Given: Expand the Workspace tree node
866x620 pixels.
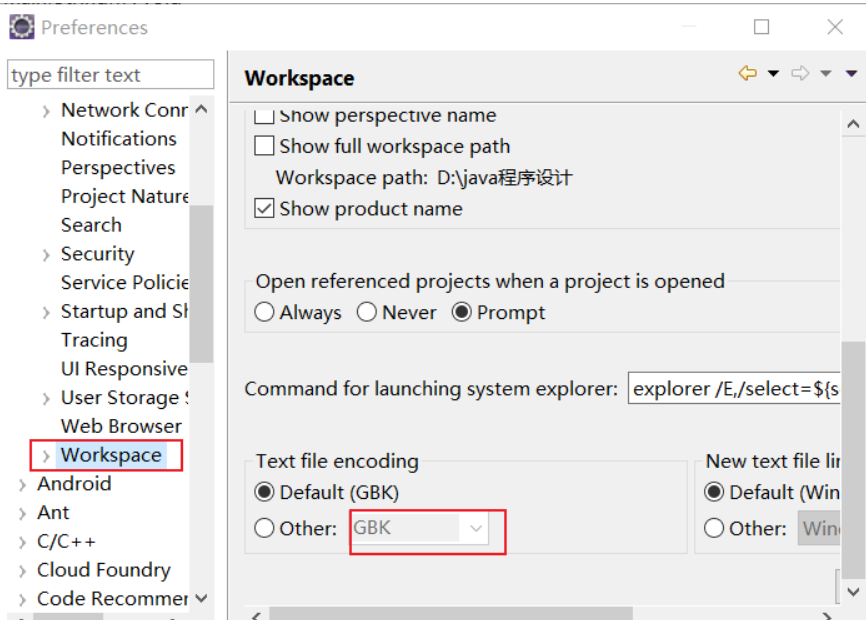Looking at the screenshot, I should click(46, 455).
